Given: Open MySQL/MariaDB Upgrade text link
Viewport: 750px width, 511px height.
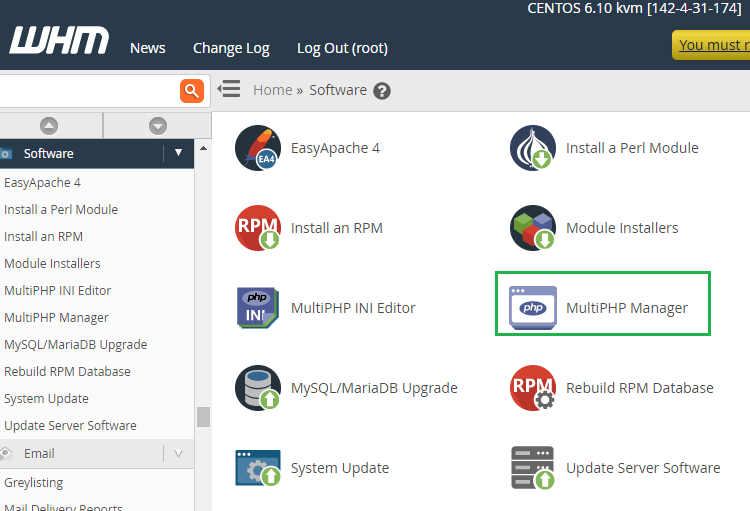Looking at the screenshot, I should pyautogui.click(x=374, y=388).
